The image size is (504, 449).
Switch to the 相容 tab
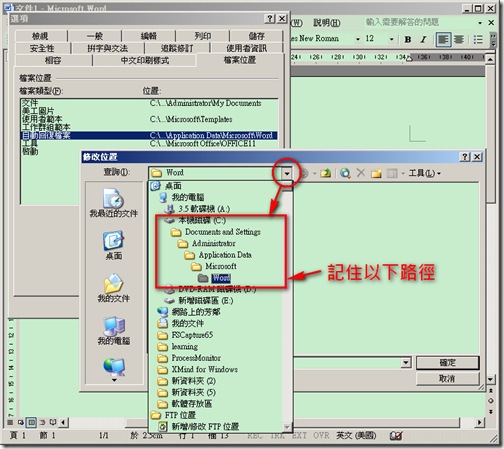click(x=53, y=60)
